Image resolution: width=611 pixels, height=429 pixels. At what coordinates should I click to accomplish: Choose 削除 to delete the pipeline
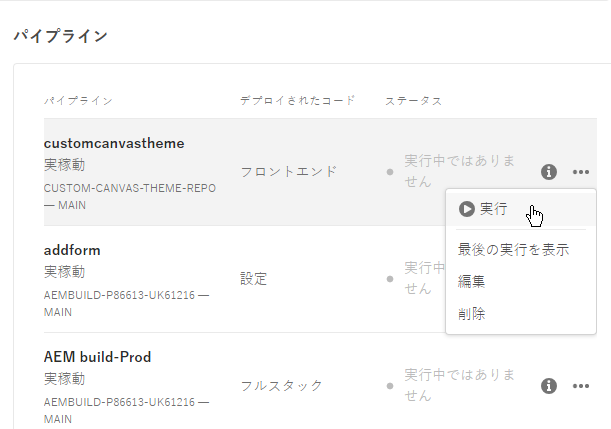(x=471, y=314)
